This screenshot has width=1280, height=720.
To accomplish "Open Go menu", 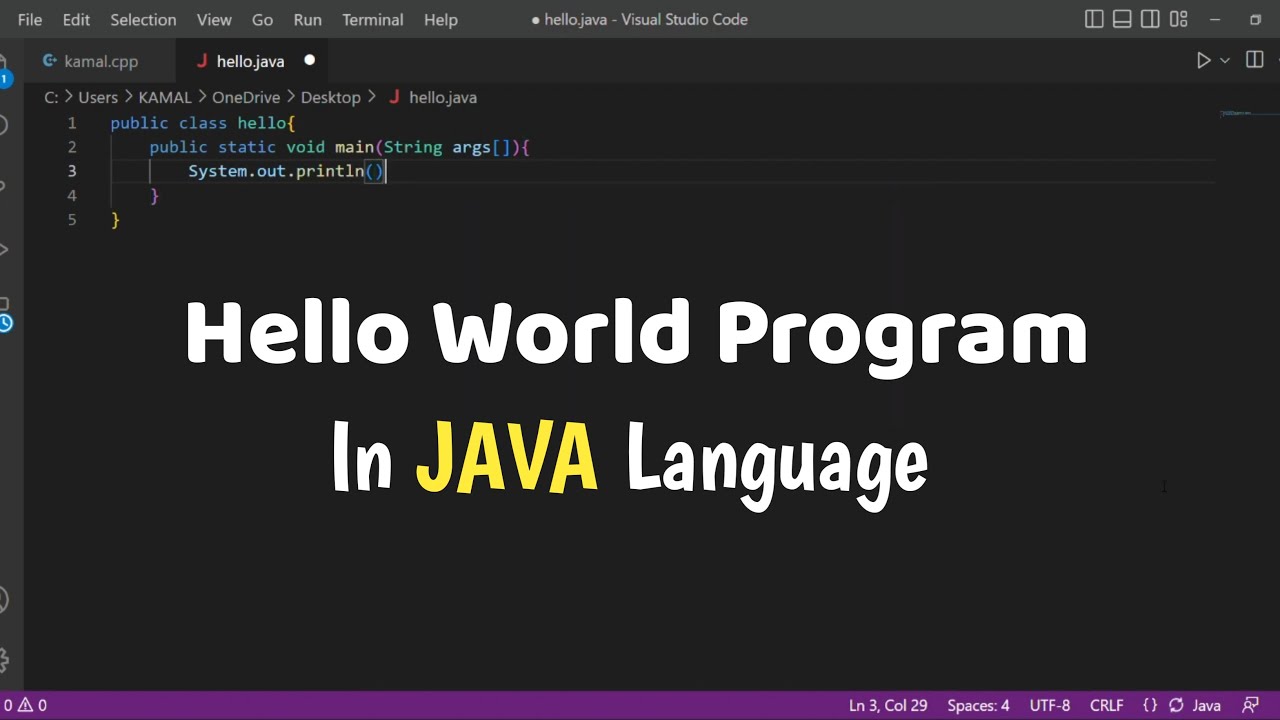I will click(262, 19).
